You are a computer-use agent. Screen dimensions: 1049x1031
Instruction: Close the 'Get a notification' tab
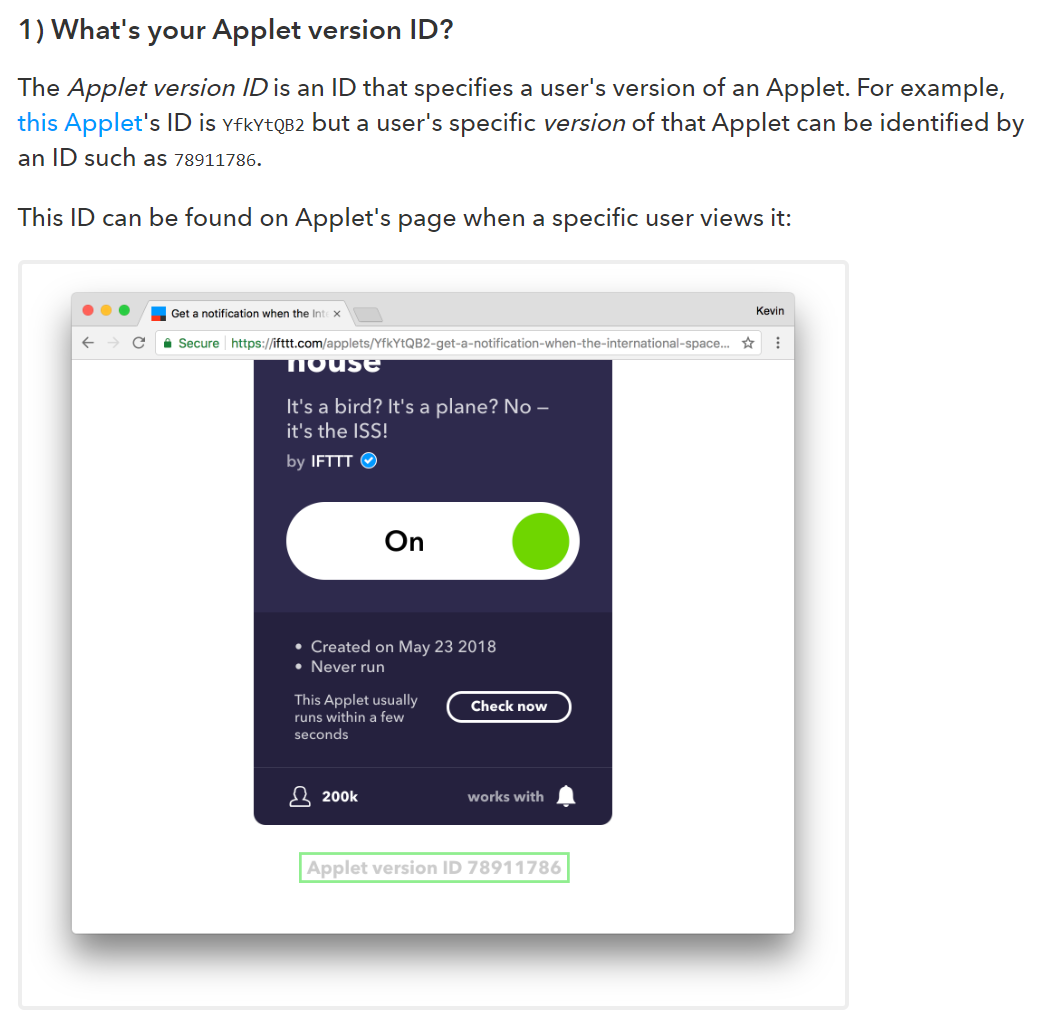337,314
